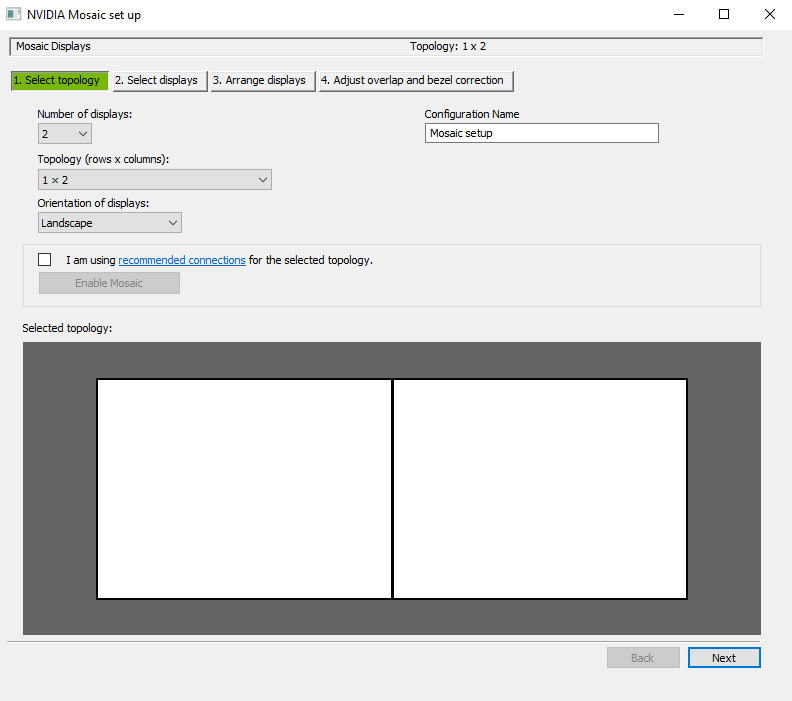Follow the recommended connections link

click(x=182, y=260)
